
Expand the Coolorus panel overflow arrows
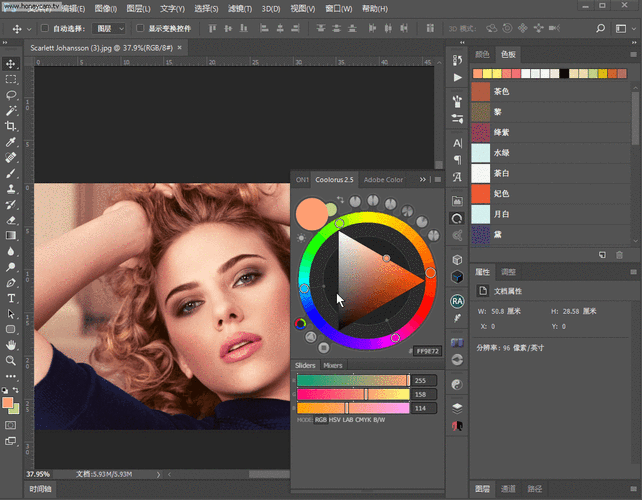pyautogui.click(x=423, y=180)
